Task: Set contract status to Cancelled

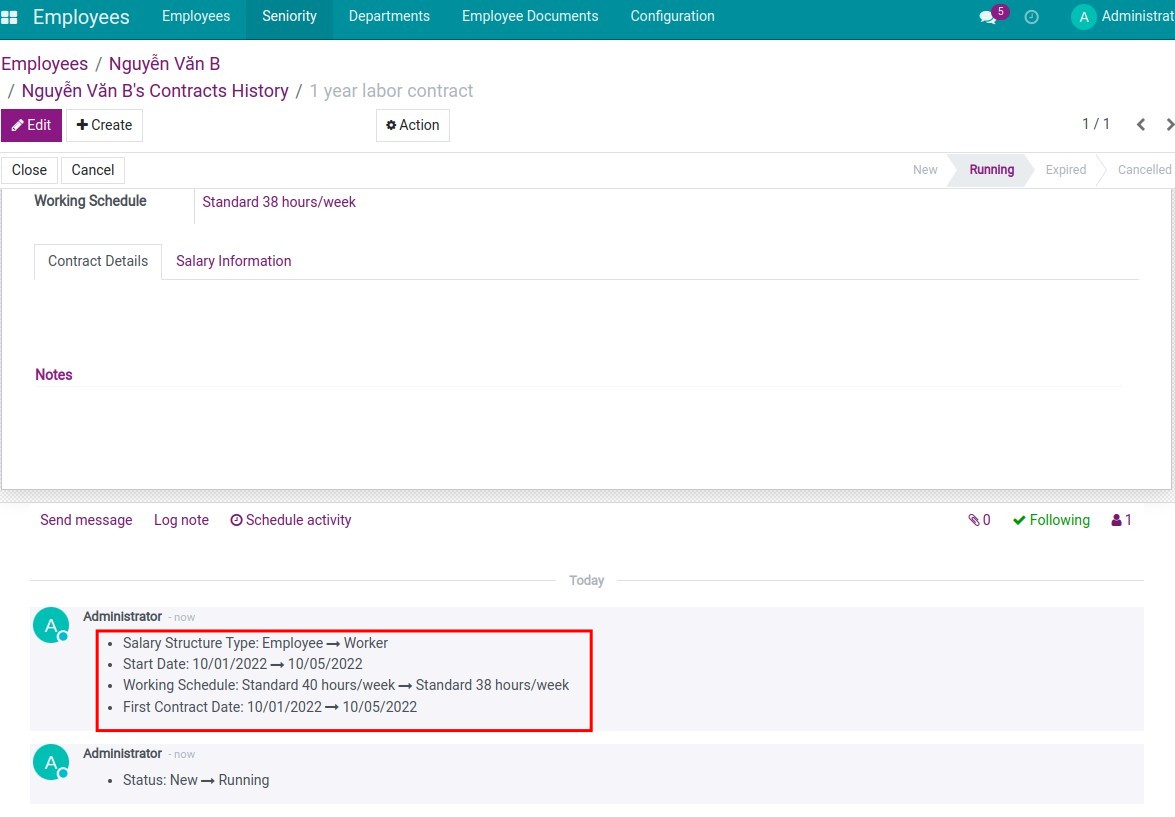Action: (x=1143, y=170)
